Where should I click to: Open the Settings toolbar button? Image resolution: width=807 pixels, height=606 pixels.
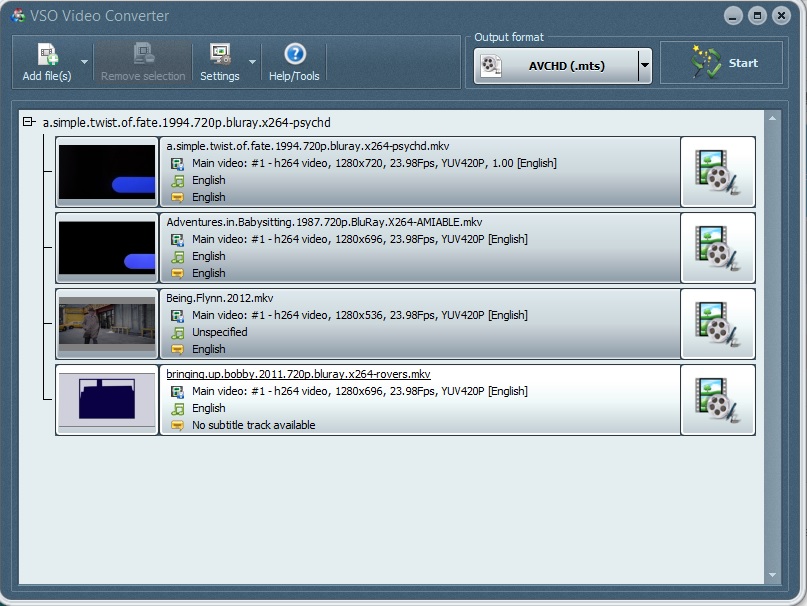[x=220, y=62]
